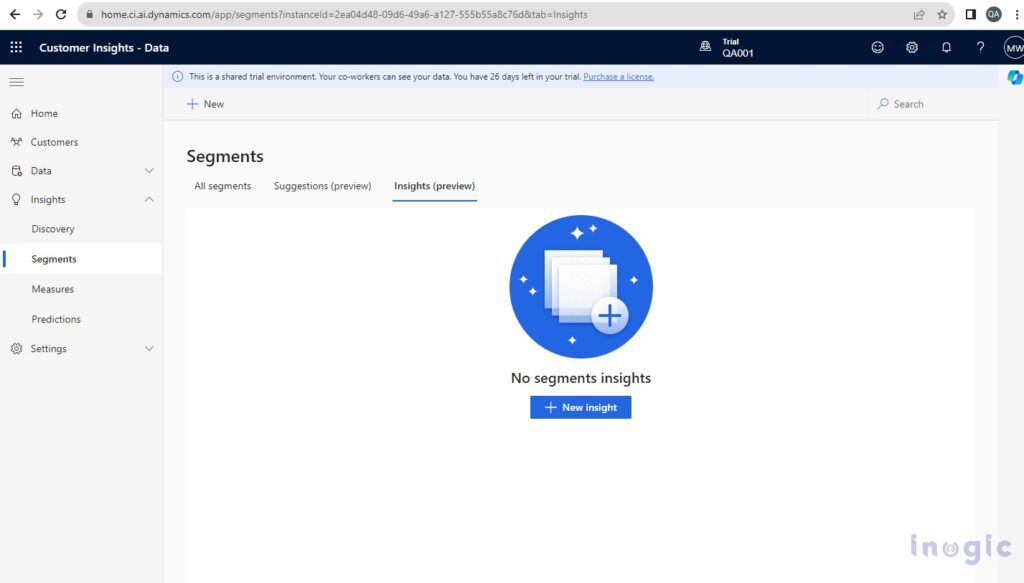Open the settings gear in the header

pyautogui.click(x=912, y=47)
